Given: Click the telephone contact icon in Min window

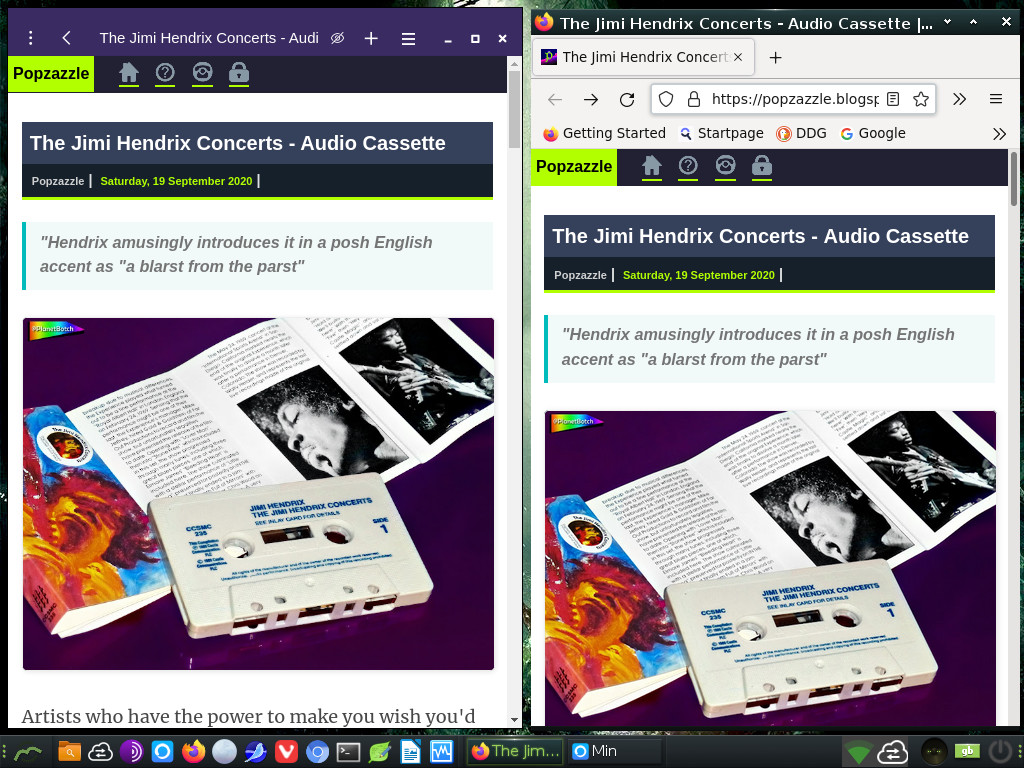Looking at the screenshot, I should [x=202, y=73].
